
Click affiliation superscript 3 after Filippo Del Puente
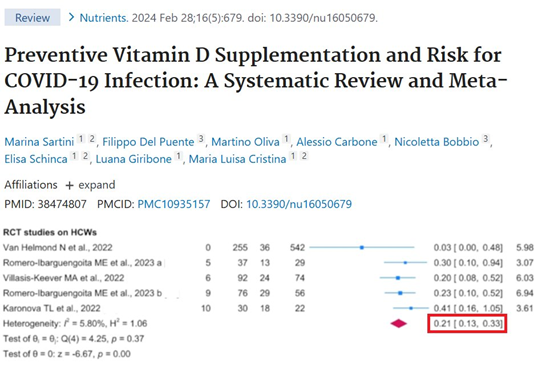pyautogui.click(x=201, y=139)
